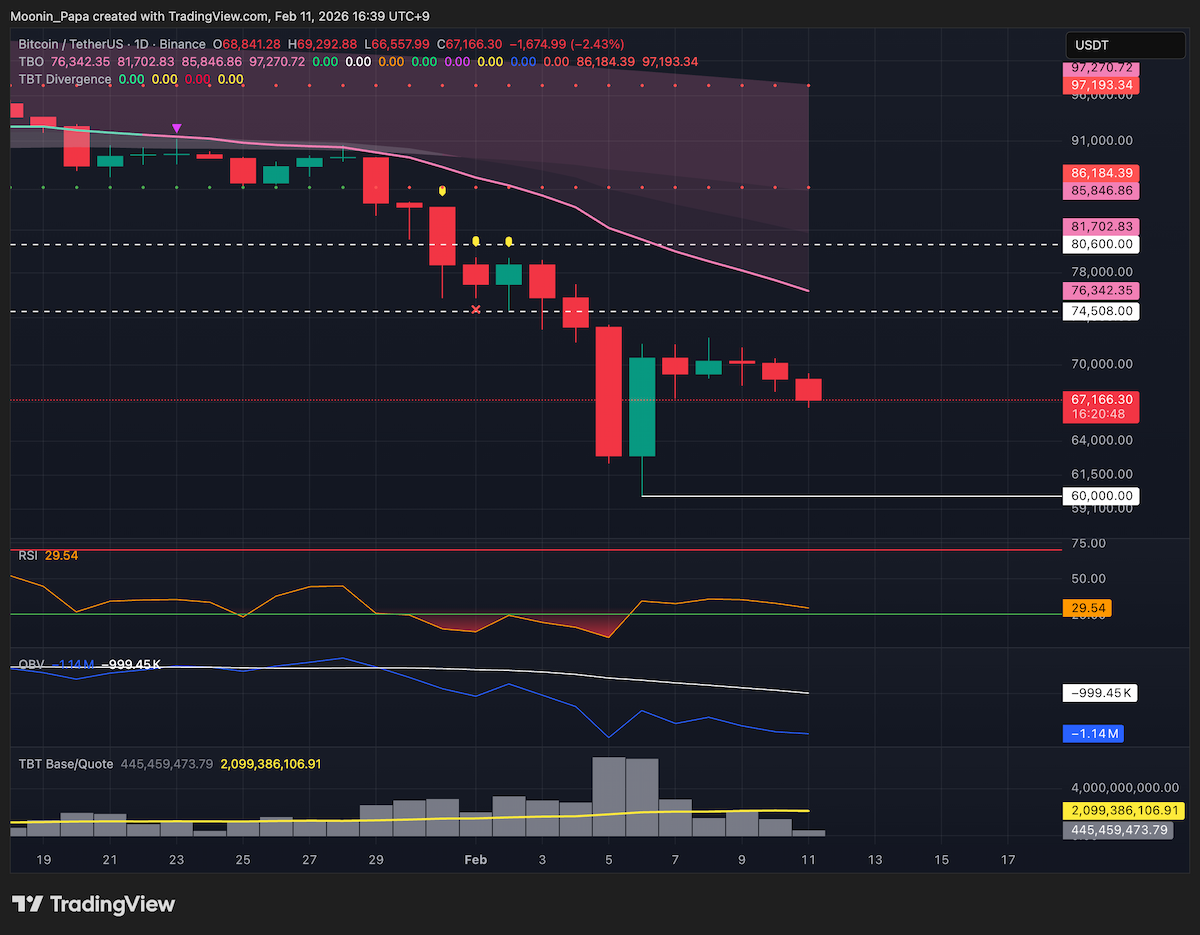The width and height of the screenshot is (1200, 935).
Task: Click the 67,166.30 current price label
Action: tap(1102, 398)
